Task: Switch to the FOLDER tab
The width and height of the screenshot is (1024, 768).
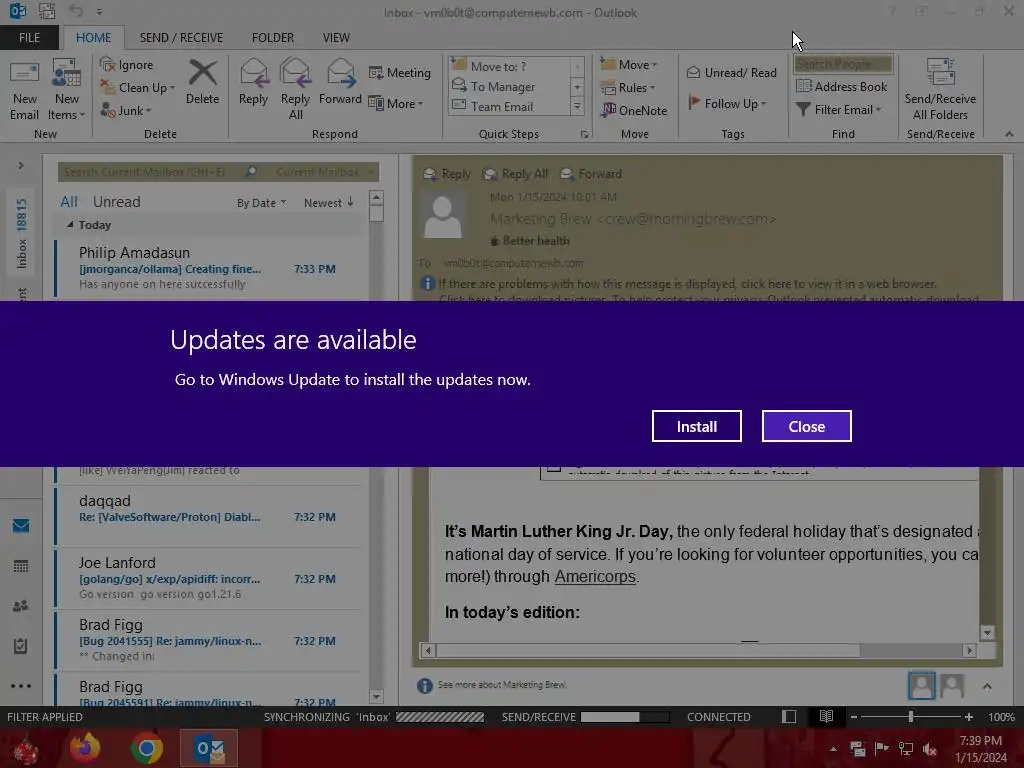Action: tap(273, 38)
